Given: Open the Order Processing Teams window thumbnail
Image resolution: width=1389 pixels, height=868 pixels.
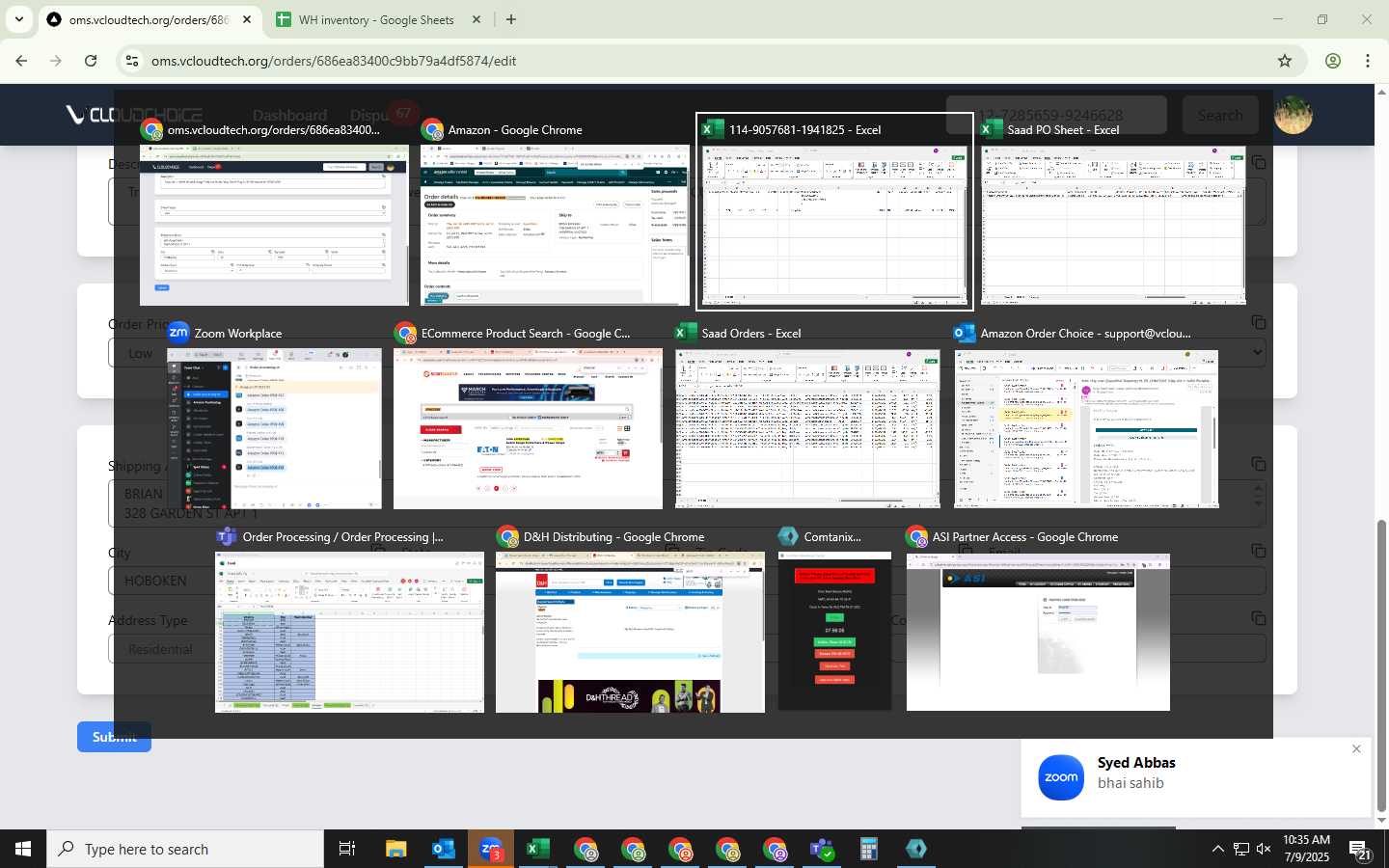Looking at the screenshot, I should click(x=349, y=633).
